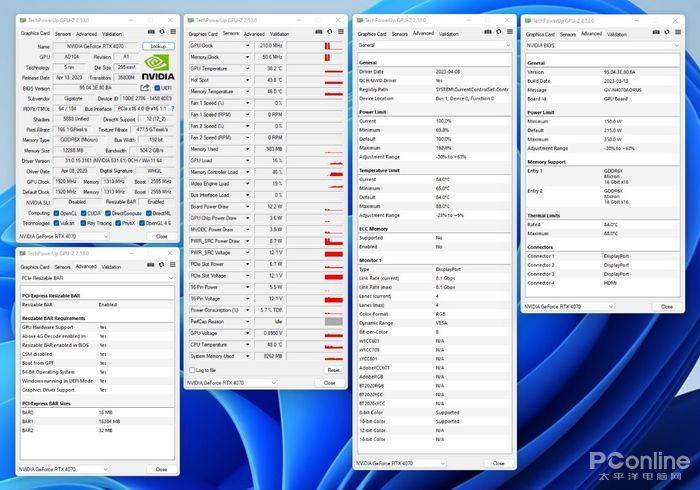Toggle the DirectML checkbox
This screenshot has height=490, width=700.
click(x=149, y=213)
